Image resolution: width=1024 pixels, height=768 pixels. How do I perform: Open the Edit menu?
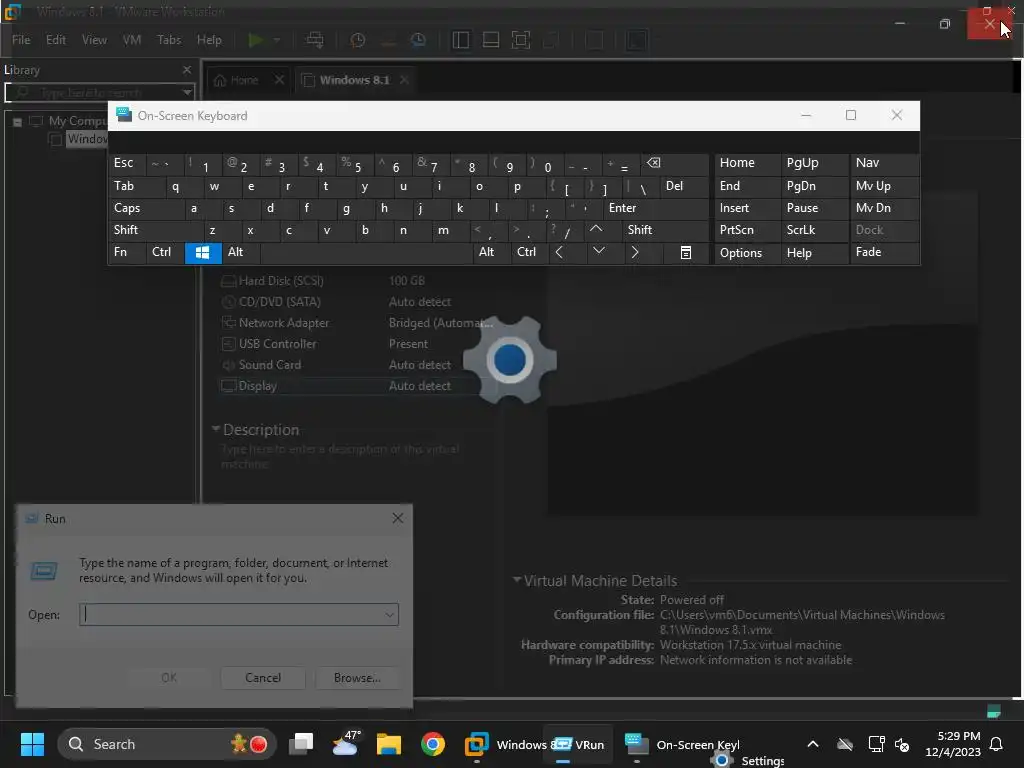click(x=56, y=40)
